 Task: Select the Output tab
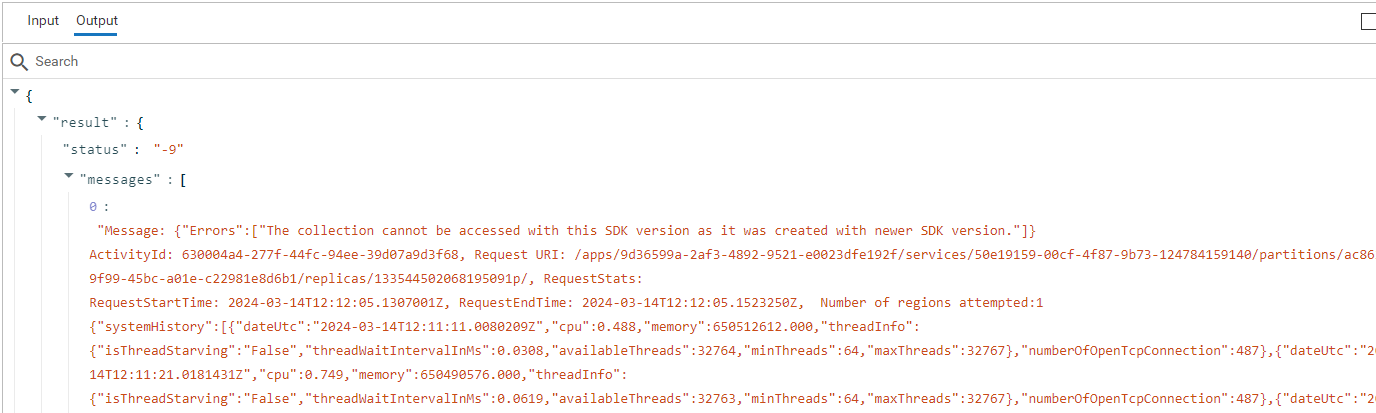pyautogui.click(x=97, y=21)
